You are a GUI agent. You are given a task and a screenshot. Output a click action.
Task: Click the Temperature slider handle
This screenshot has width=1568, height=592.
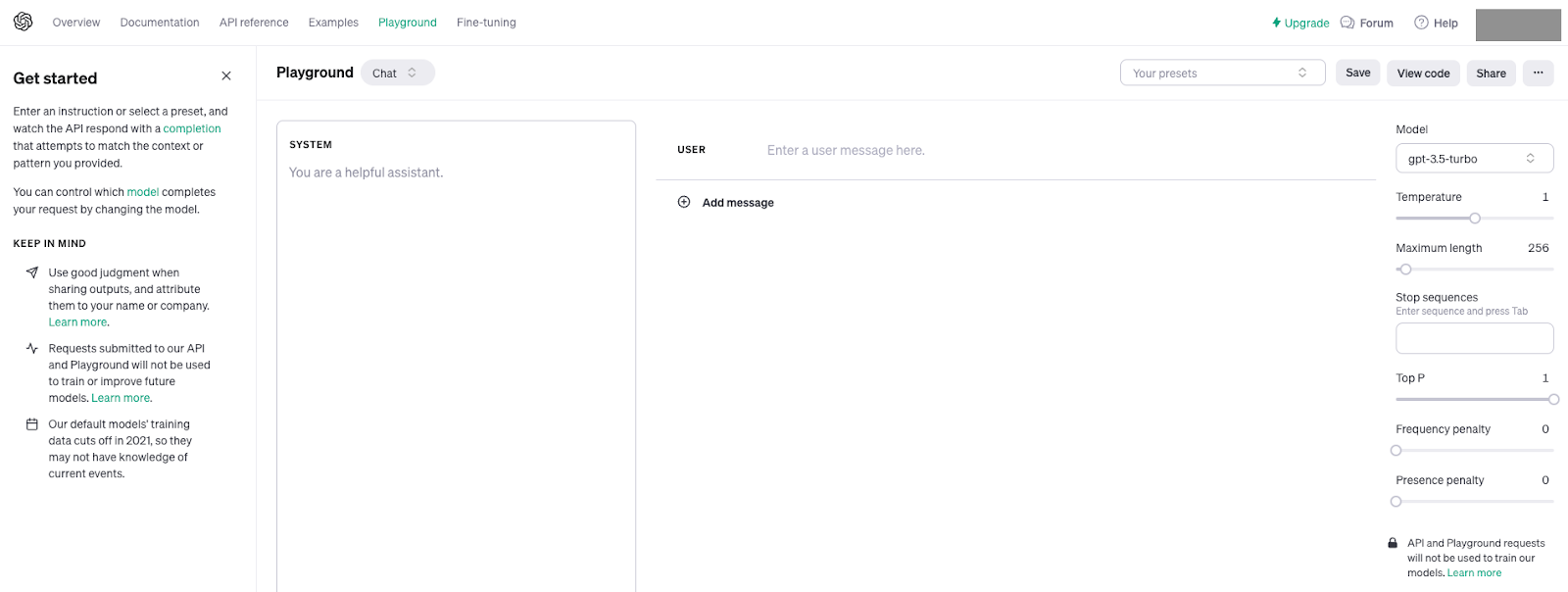pos(1475,218)
